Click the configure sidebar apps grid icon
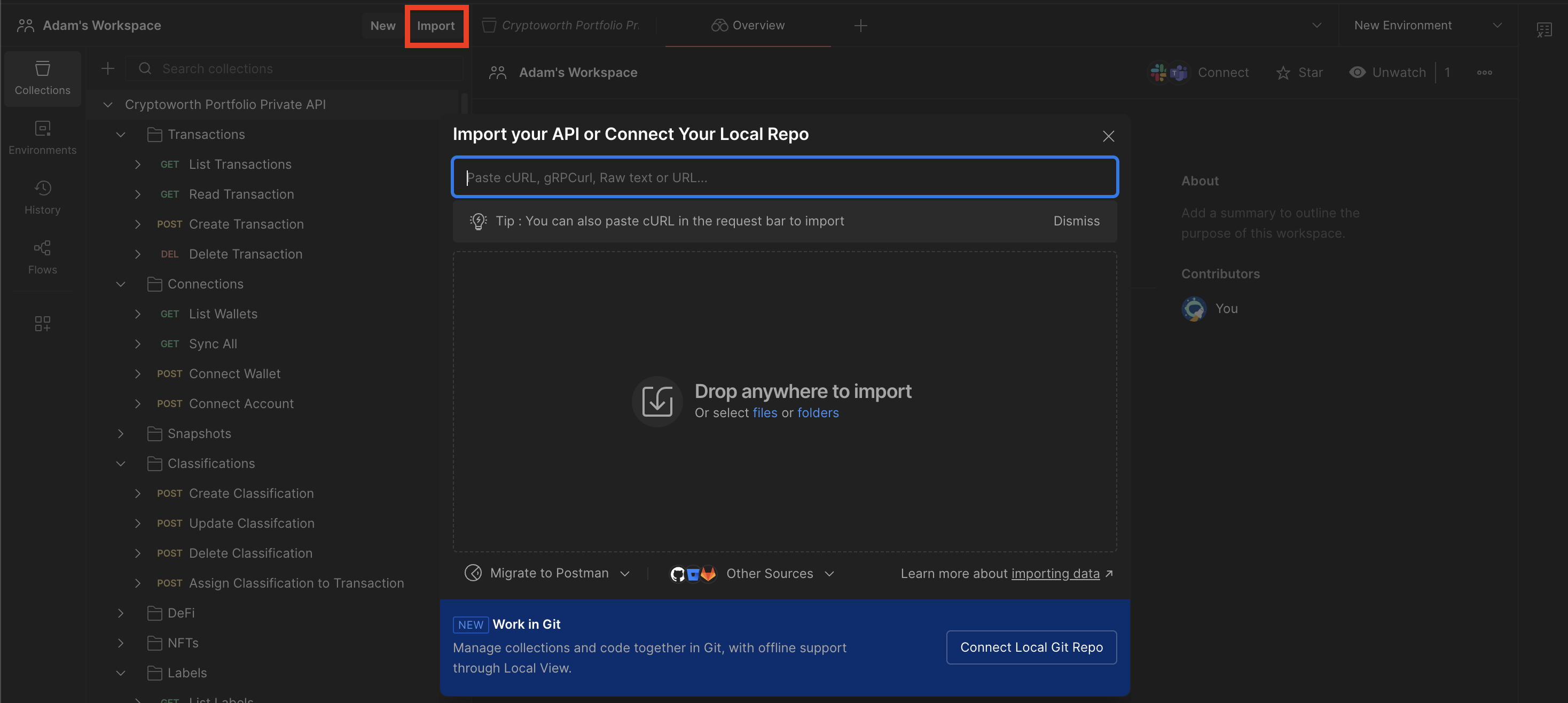This screenshot has width=1568, height=703. (42, 323)
